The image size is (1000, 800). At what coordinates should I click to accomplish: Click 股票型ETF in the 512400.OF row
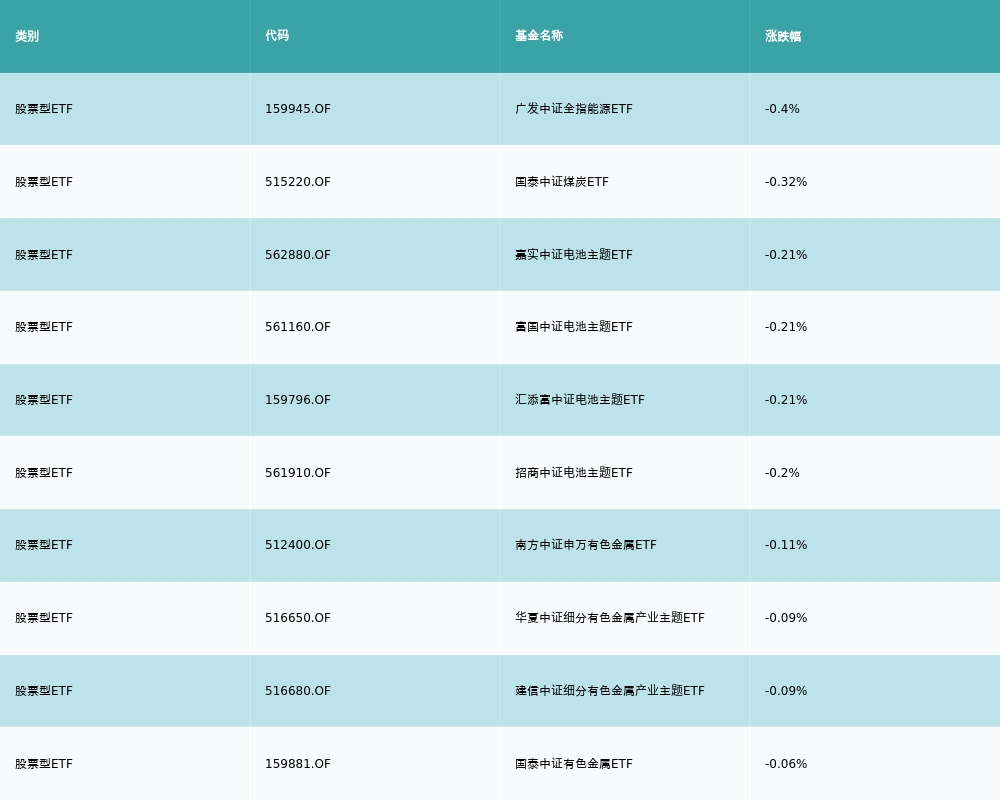pos(44,545)
